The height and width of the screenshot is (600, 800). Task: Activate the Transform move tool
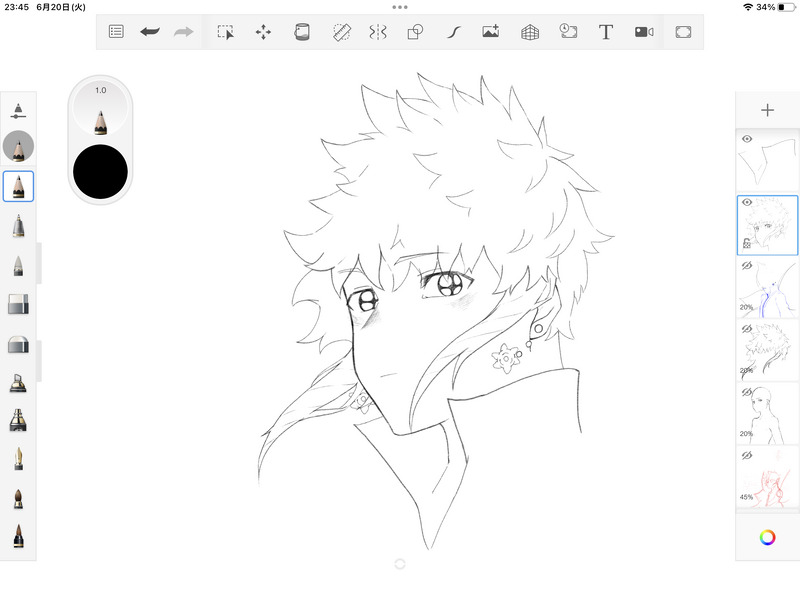point(263,32)
